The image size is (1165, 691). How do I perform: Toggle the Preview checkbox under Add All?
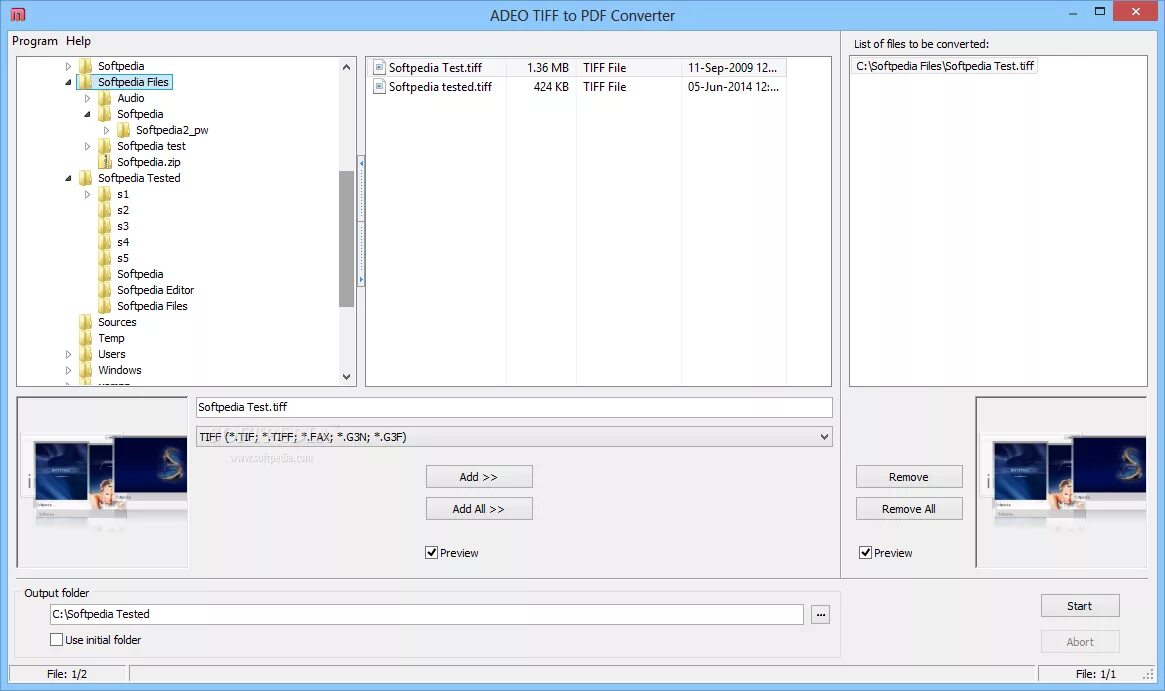click(431, 553)
